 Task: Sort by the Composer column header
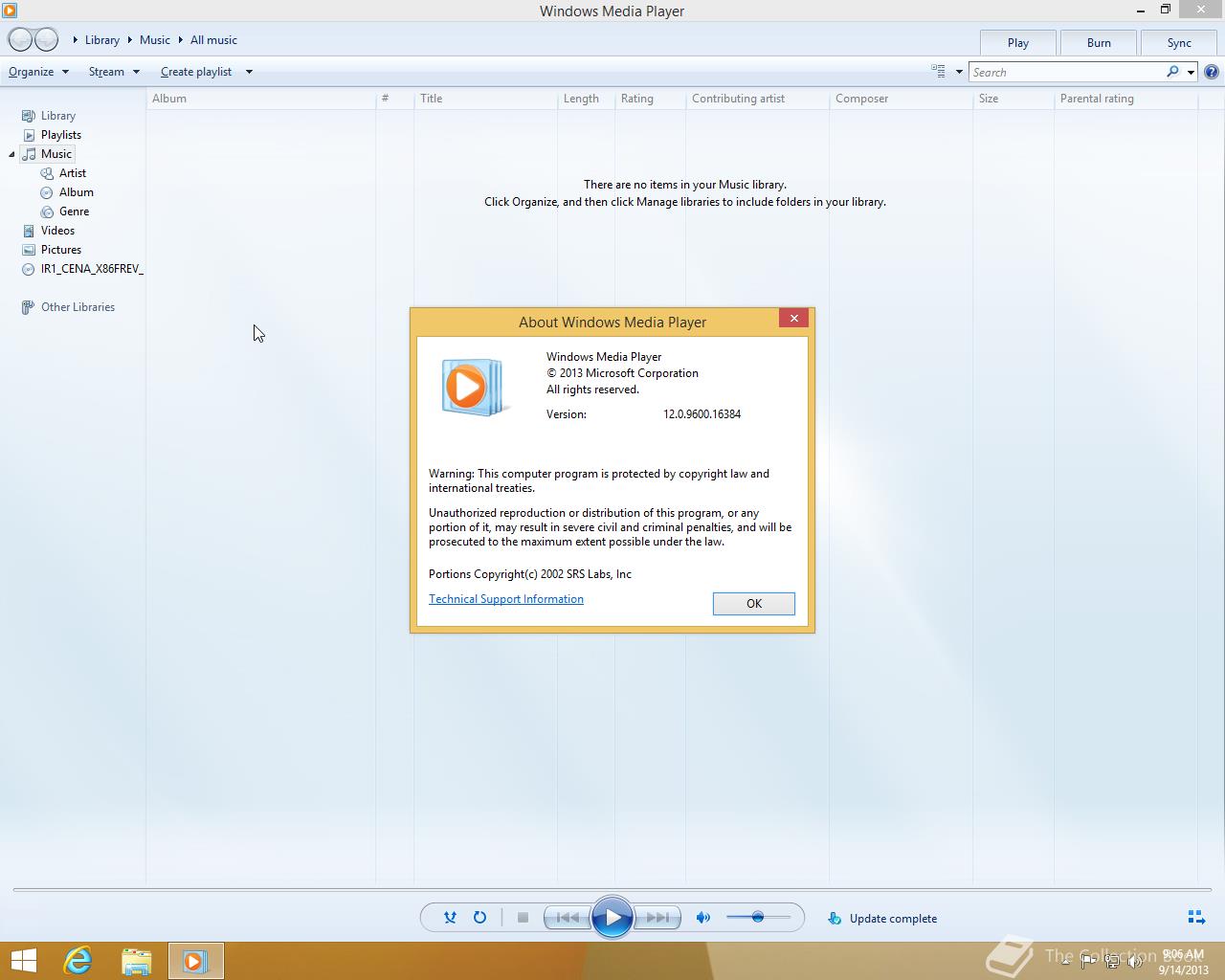click(x=901, y=99)
